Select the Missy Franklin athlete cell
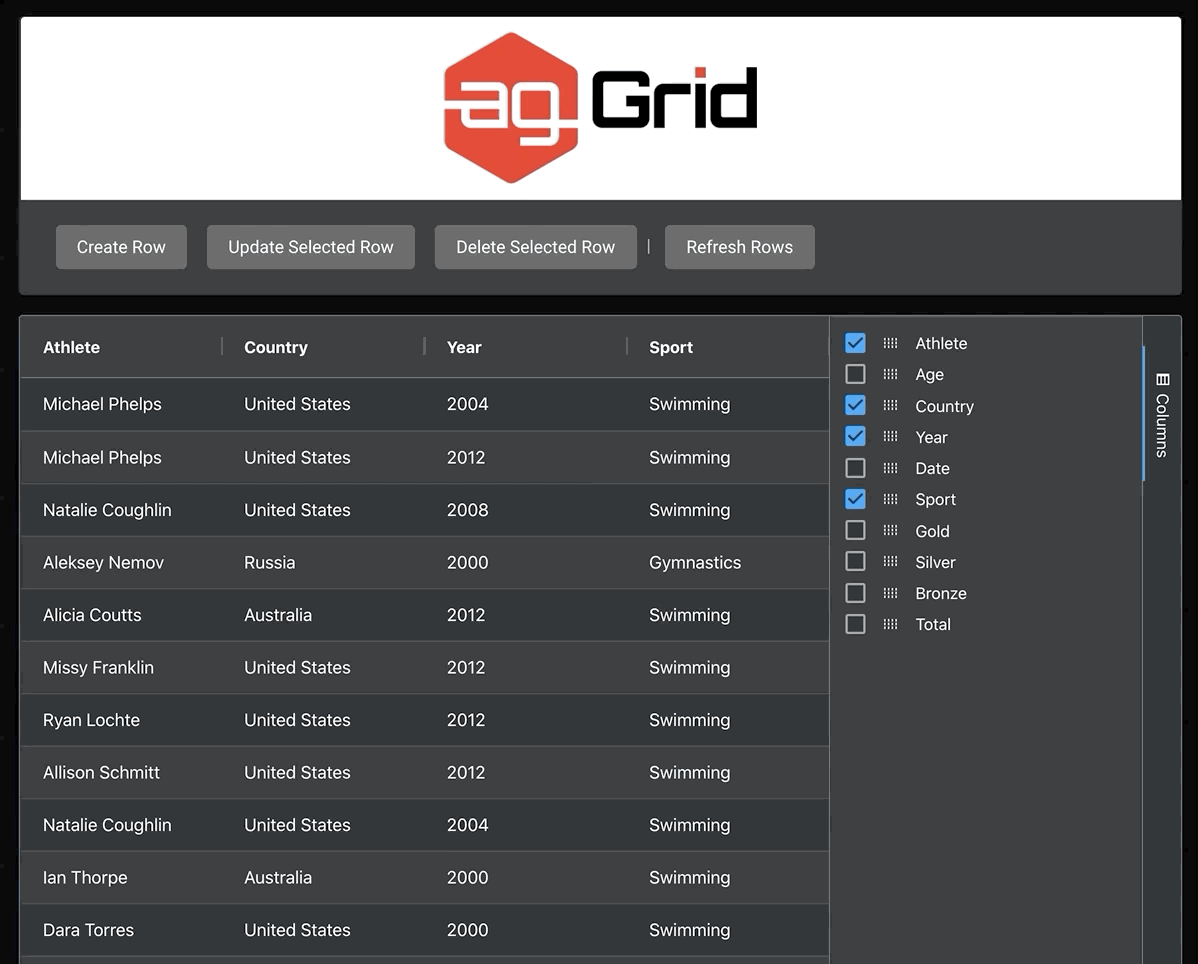This screenshot has height=964, width=1198. click(x=121, y=668)
